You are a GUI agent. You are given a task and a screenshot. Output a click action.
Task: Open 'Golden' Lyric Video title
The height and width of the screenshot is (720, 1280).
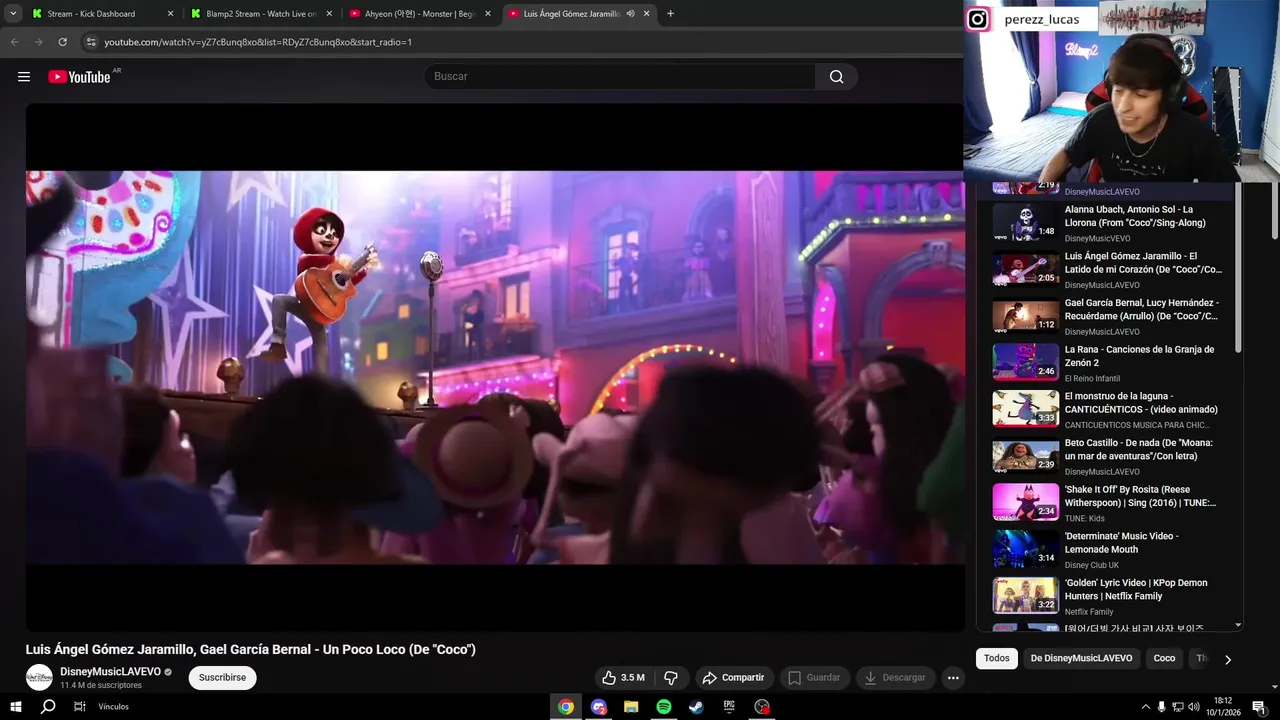(x=1136, y=590)
